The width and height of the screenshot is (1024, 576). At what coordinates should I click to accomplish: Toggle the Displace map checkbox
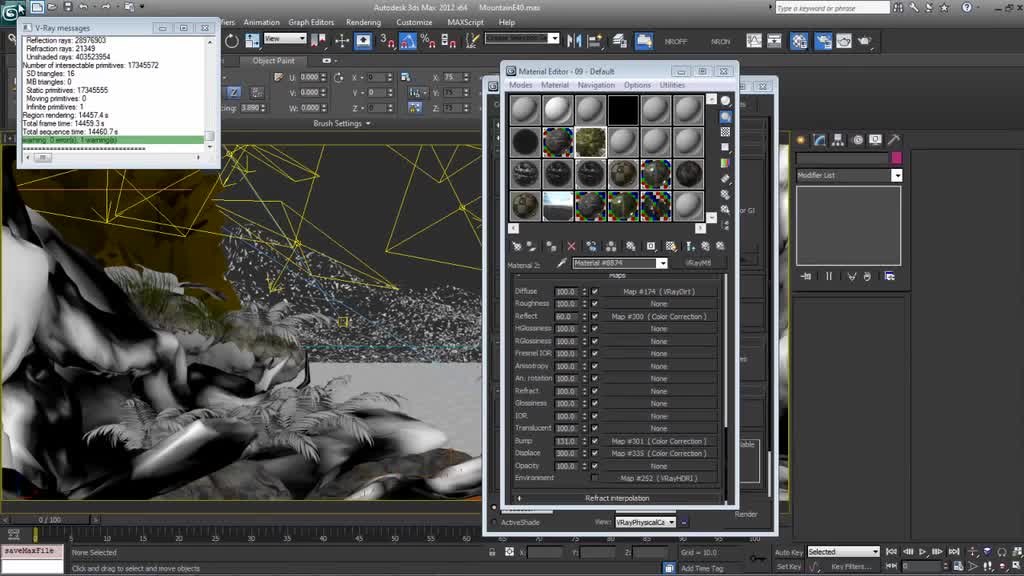tap(594, 453)
